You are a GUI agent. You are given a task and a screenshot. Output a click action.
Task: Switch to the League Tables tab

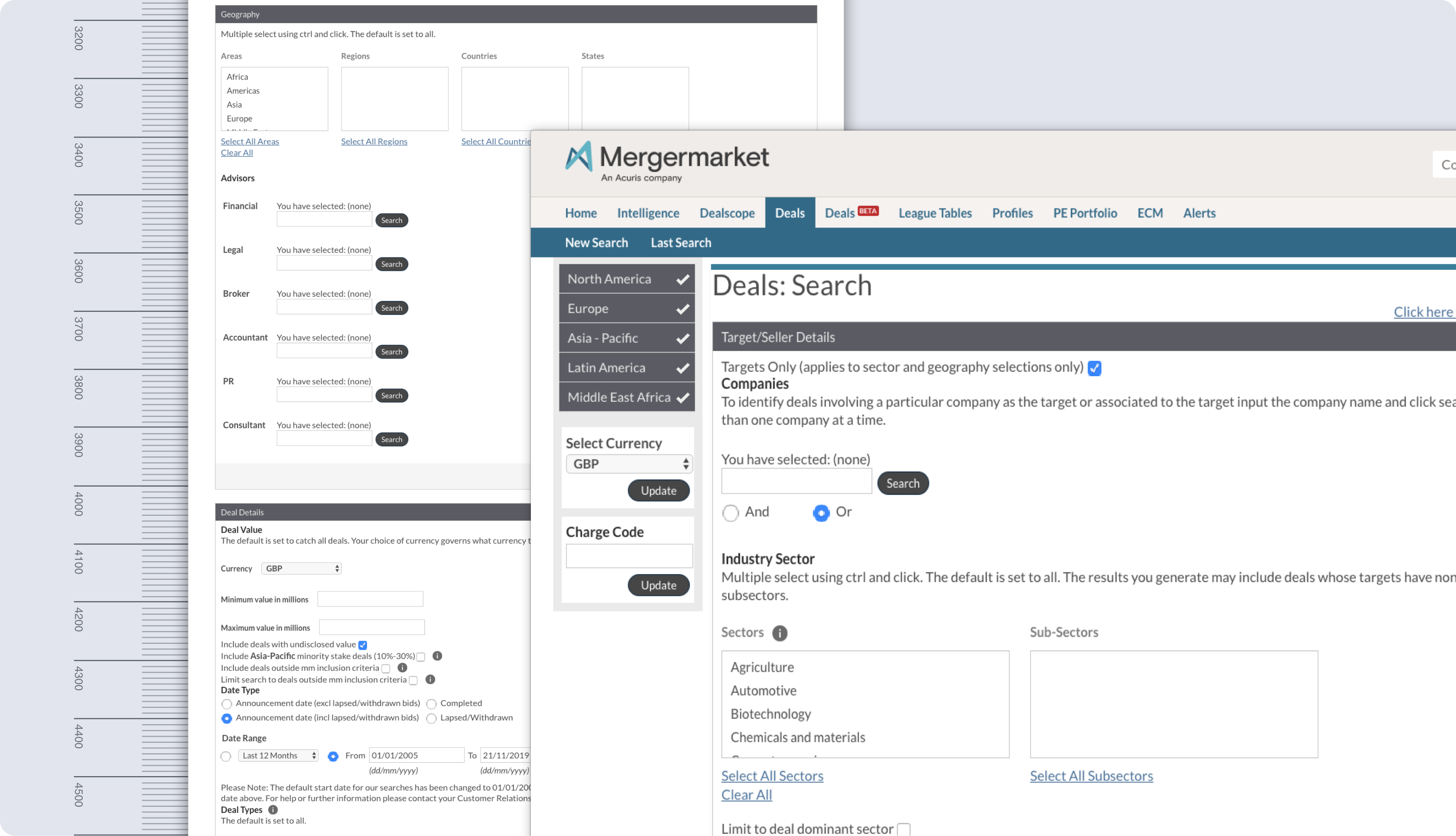pyautogui.click(x=935, y=213)
